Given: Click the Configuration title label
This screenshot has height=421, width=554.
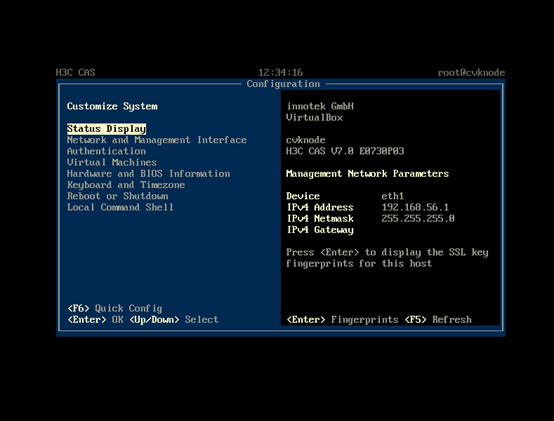Looking at the screenshot, I should (x=283, y=84).
